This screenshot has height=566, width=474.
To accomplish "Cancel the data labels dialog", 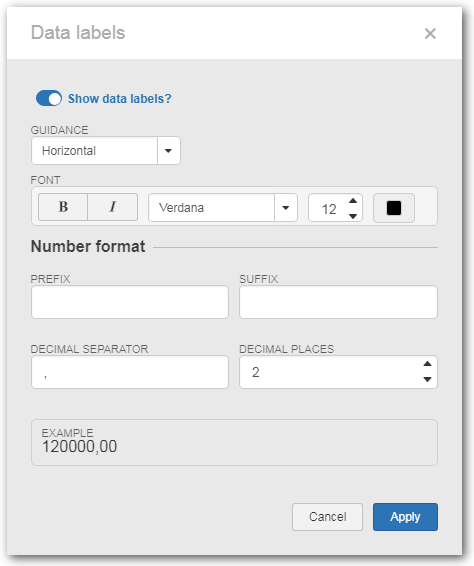I will 327,517.
